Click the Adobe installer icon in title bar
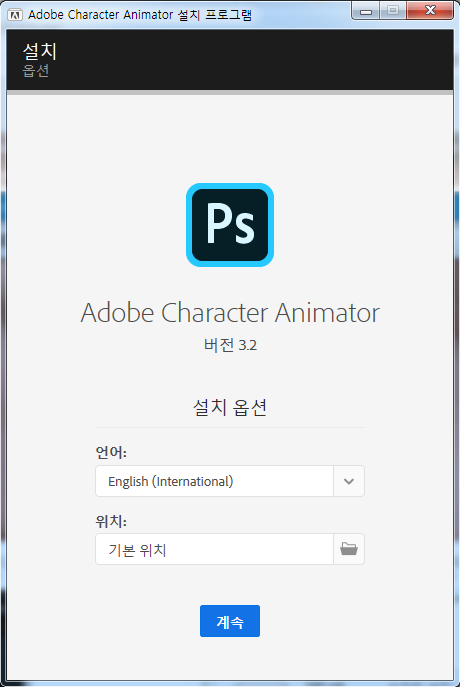The width and height of the screenshot is (460, 687). coord(15,14)
